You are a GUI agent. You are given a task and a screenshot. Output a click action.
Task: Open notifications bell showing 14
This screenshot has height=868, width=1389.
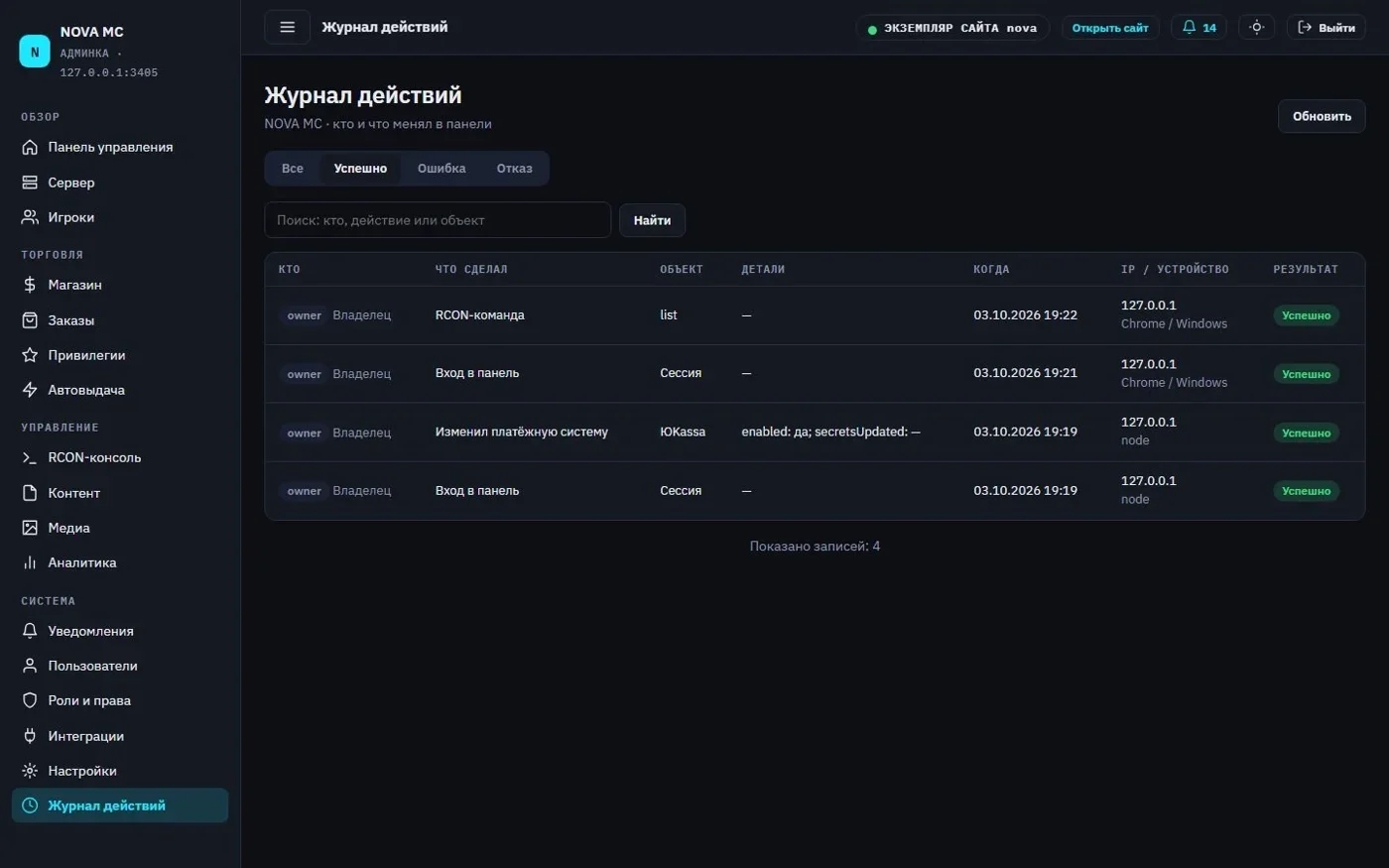(x=1199, y=27)
